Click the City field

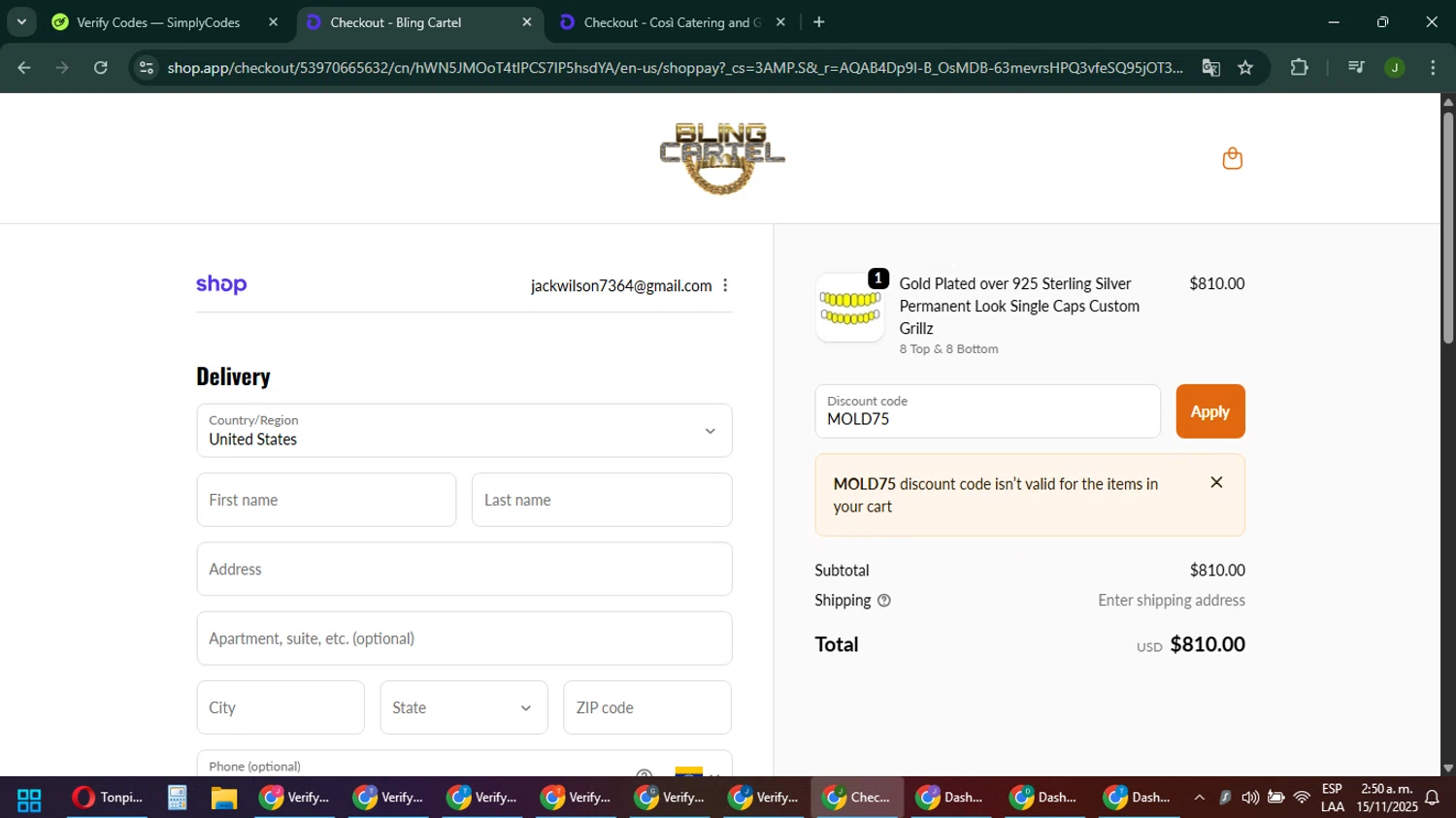coord(281,707)
